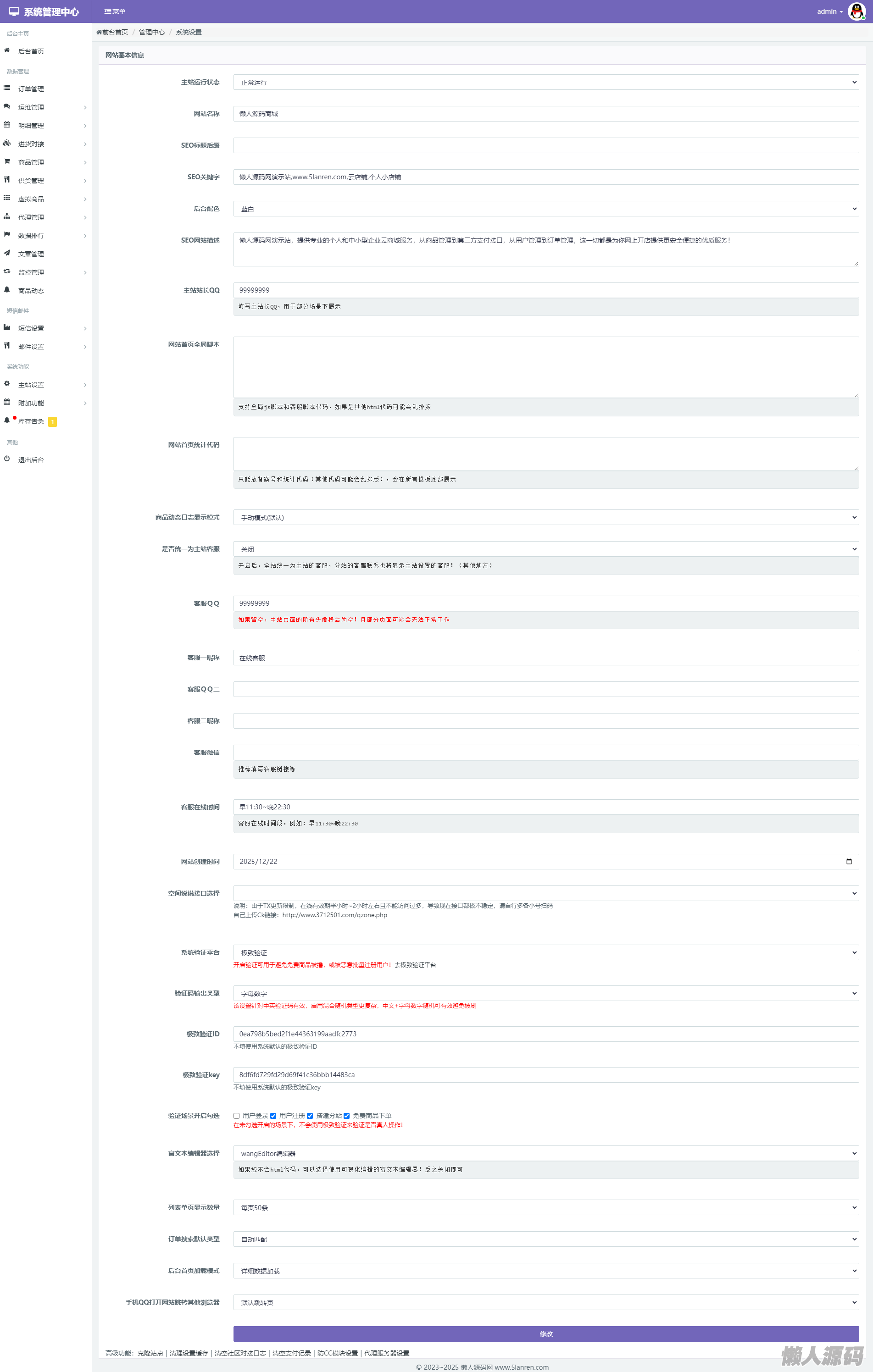Viewport: 873px width, 1372px height.
Task: Follow the 去极致验证平台 link
Action: click(415, 965)
